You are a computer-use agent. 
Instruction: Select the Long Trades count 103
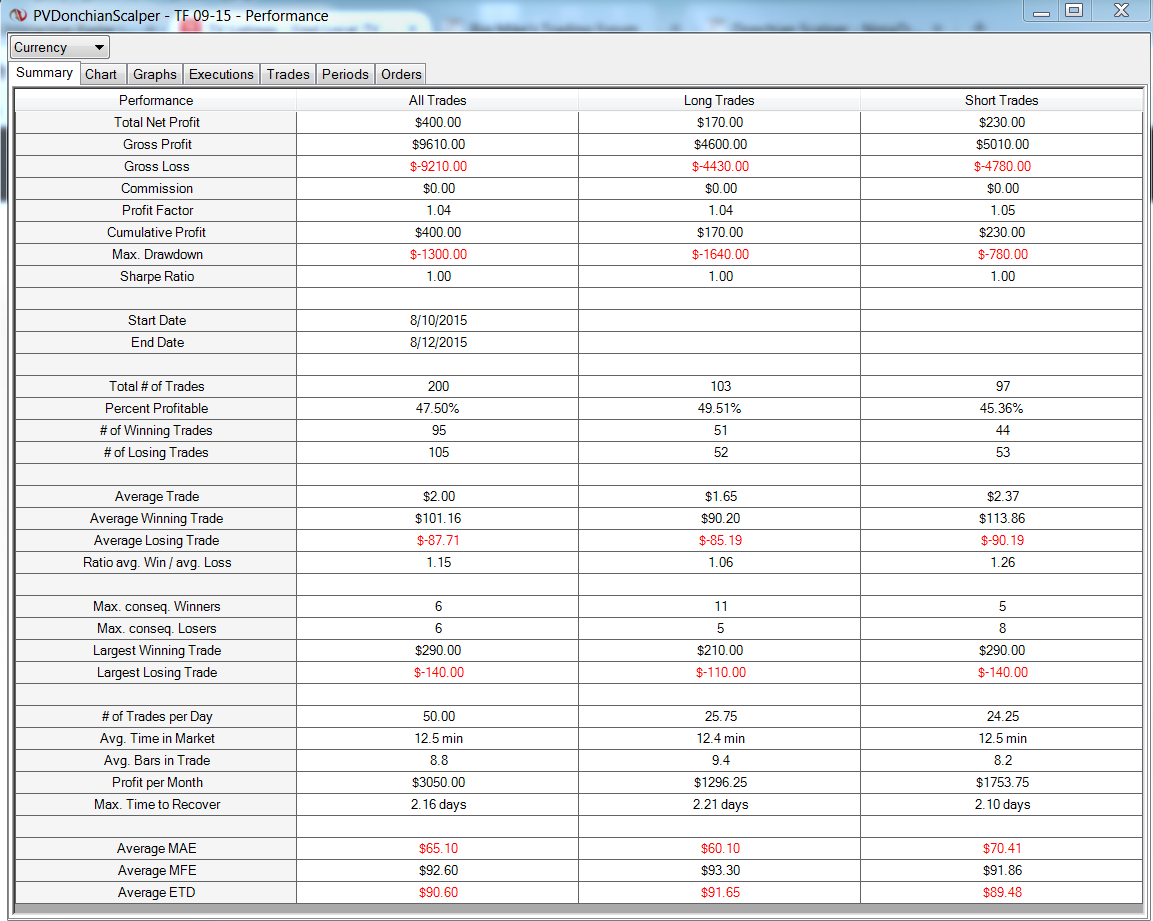point(720,386)
